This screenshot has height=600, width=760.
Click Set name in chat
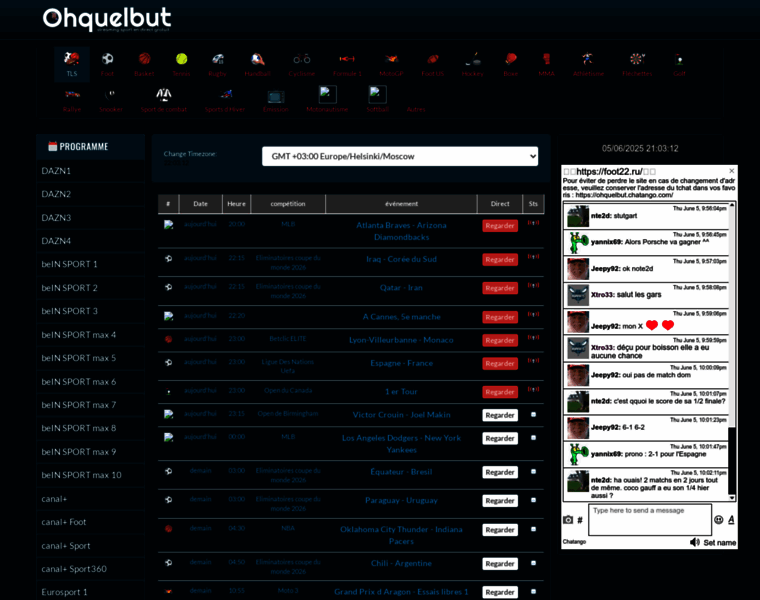[719, 542]
